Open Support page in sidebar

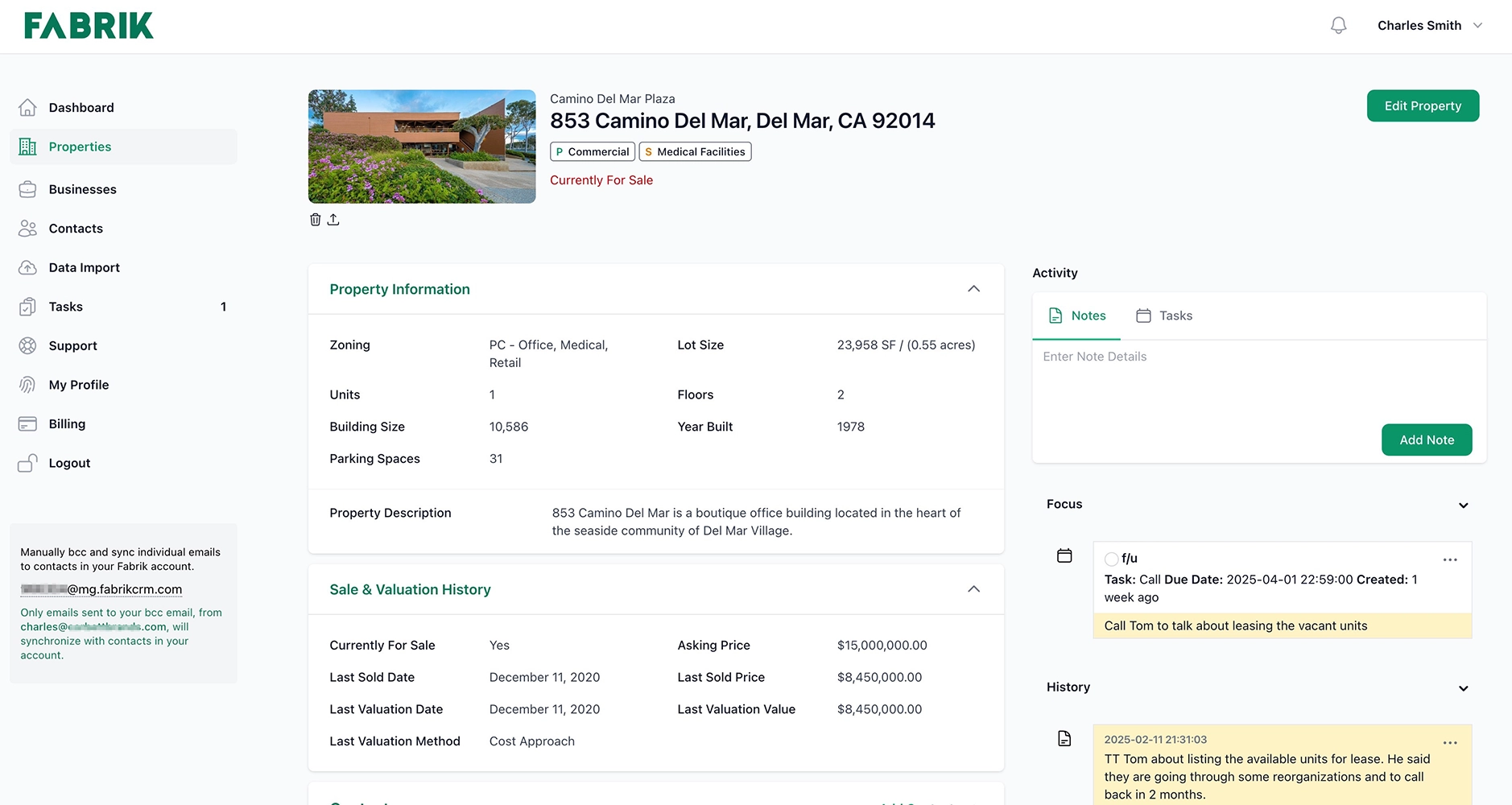(x=123, y=345)
